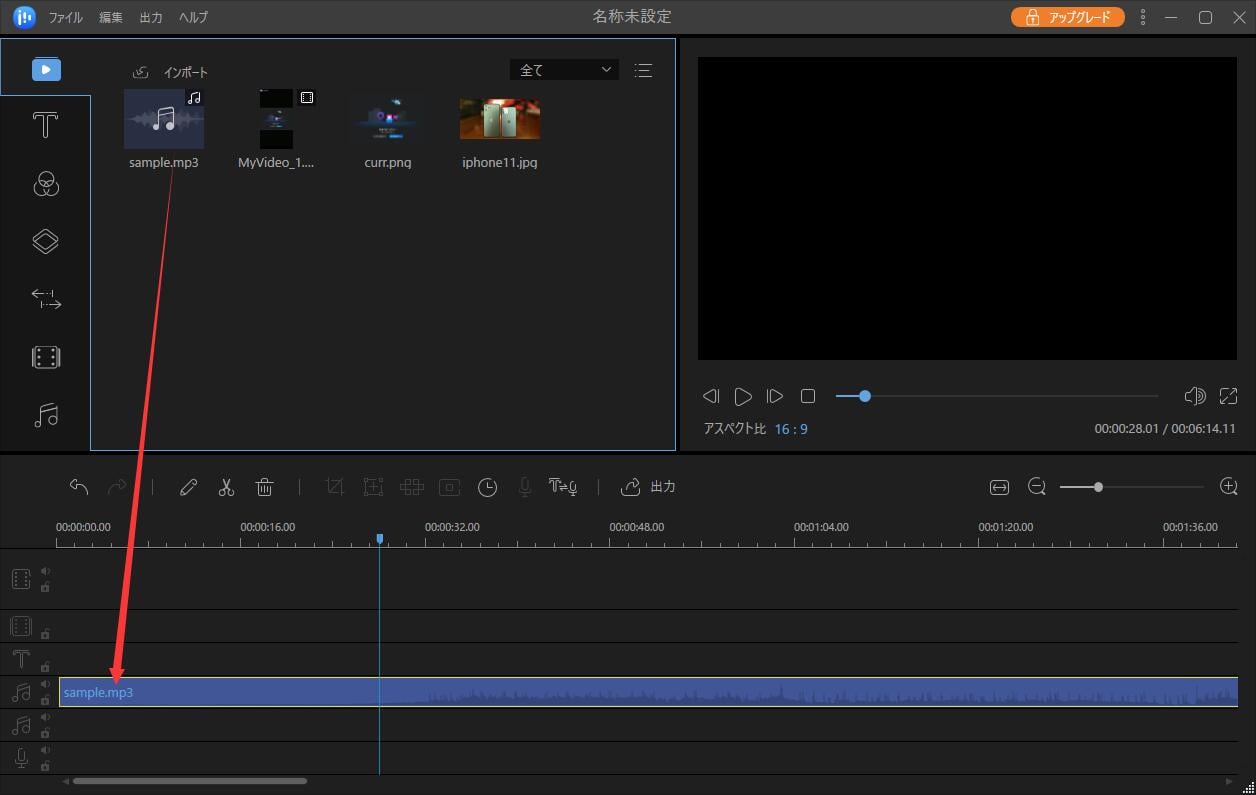
Task: Open the Transitions panel in the sidebar
Action: pyautogui.click(x=46, y=299)
